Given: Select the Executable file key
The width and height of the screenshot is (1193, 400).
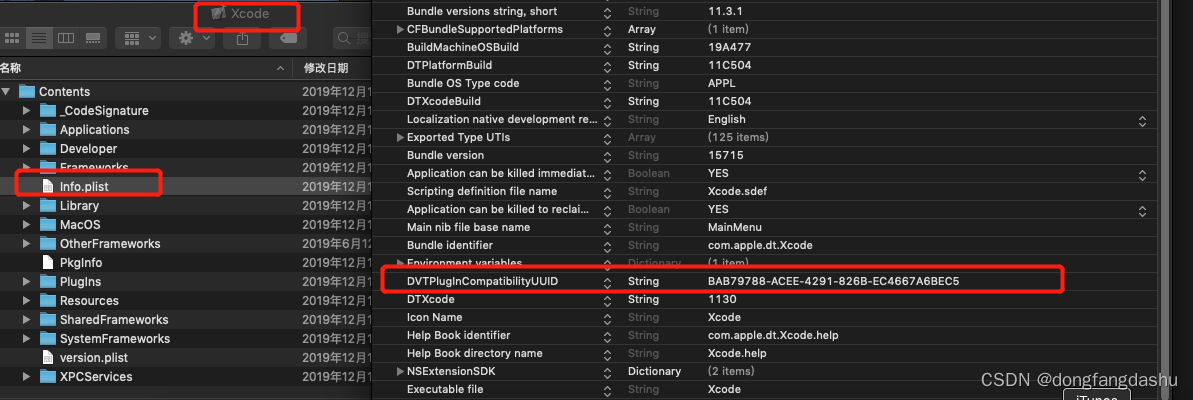Looking at the screenshot, I should (x=445, y=389).
